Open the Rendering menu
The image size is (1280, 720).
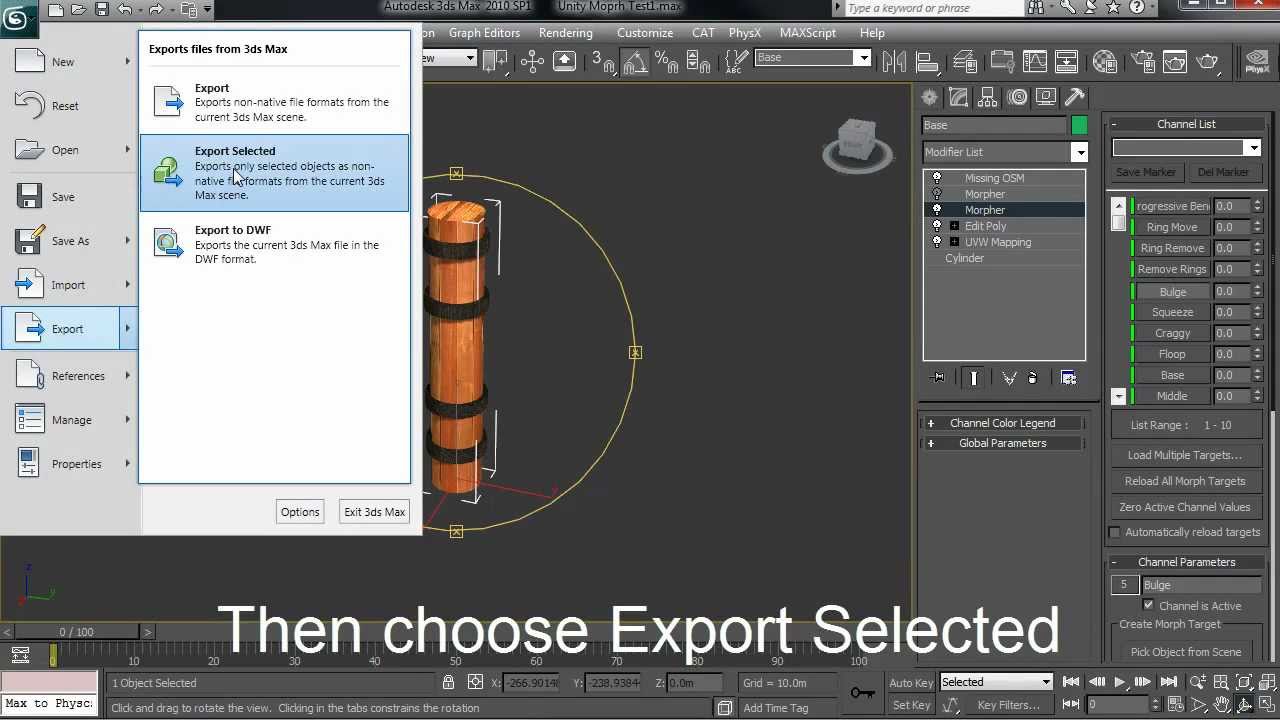tap(565, 33)
